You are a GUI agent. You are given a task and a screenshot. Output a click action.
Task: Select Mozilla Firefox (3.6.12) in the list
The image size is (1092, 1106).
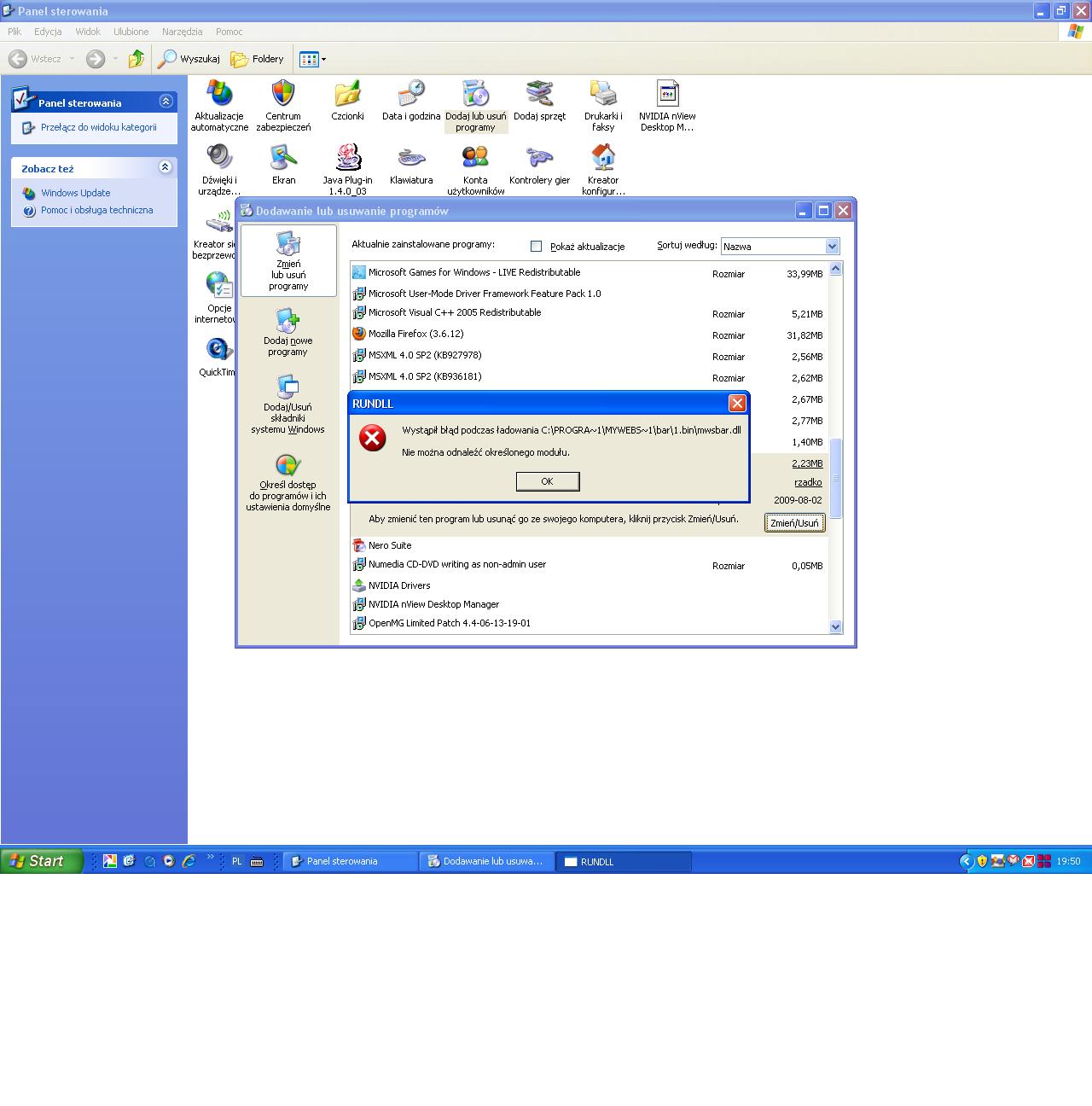[589, 335]
